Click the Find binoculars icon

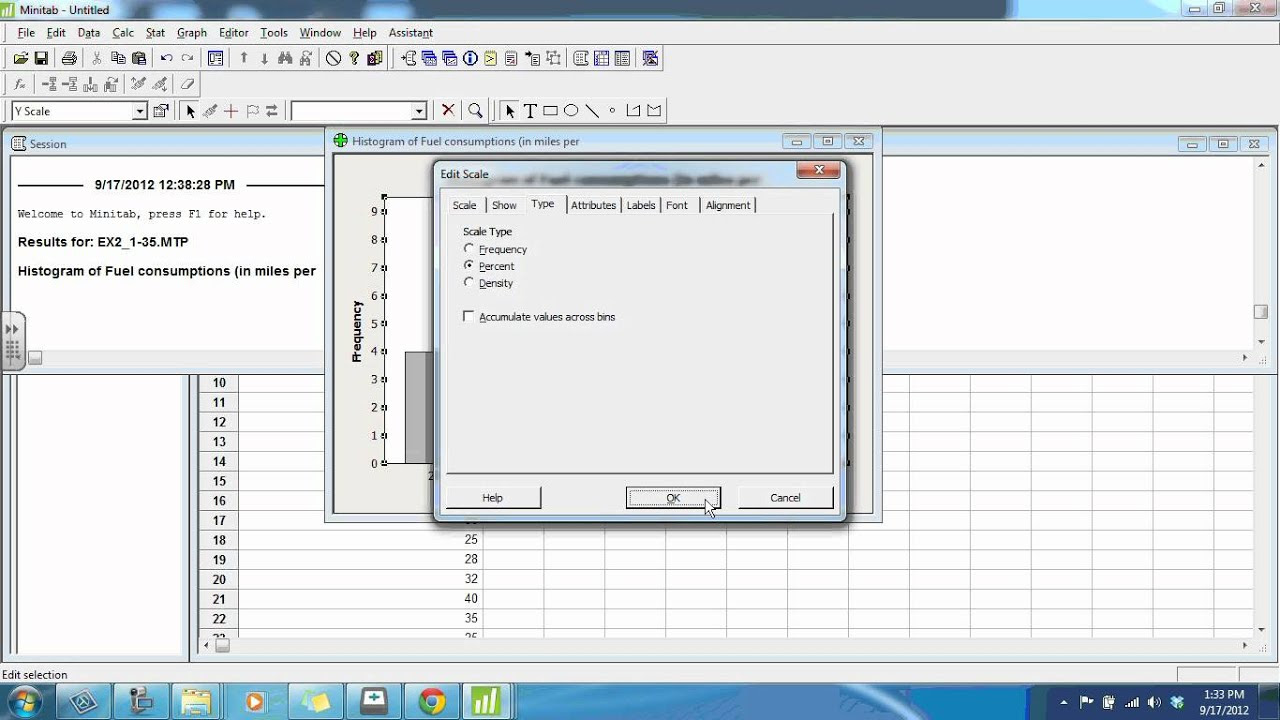(285, 59)
